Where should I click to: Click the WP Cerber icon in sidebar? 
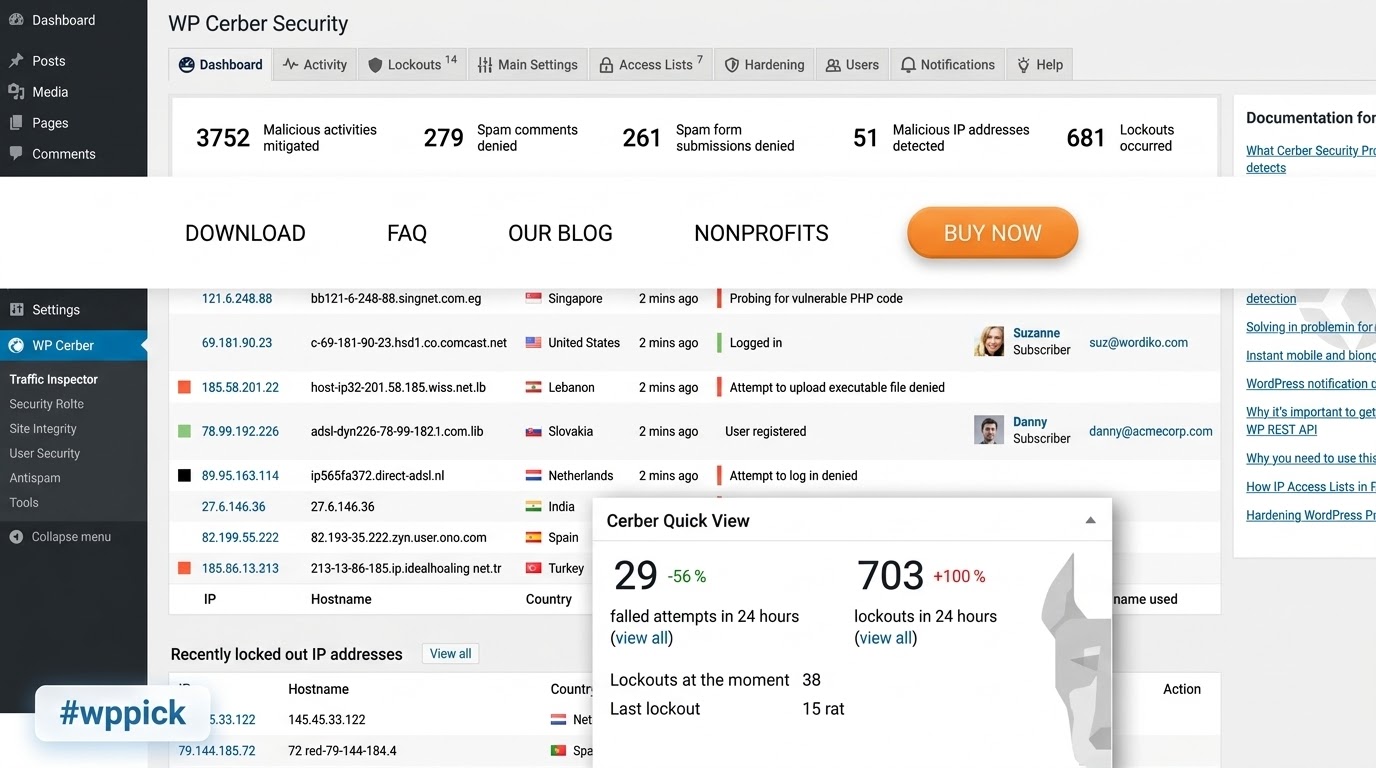click(16, 345)
